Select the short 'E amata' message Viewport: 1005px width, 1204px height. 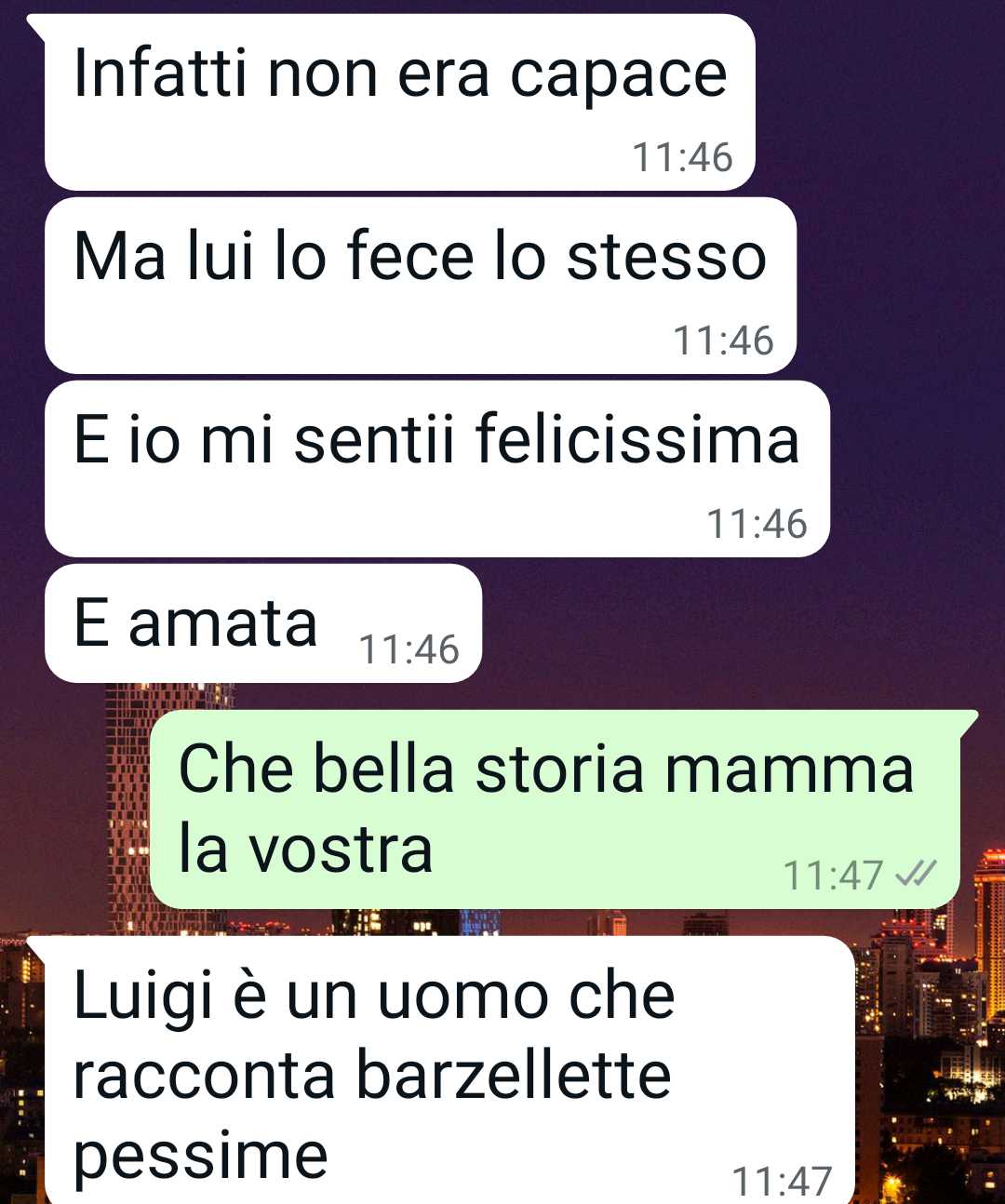click(x=263, y=623)
